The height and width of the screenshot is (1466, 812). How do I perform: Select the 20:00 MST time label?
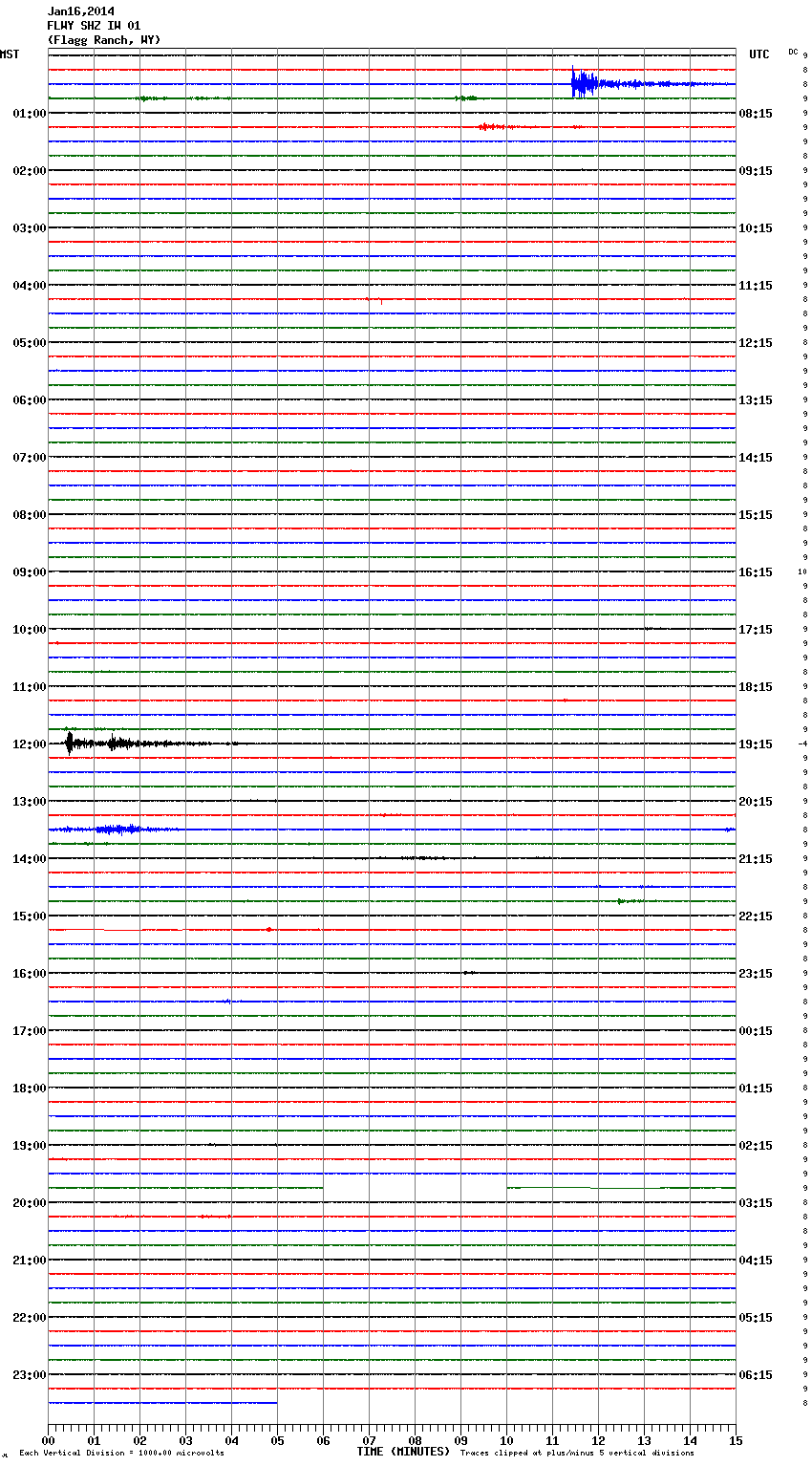point(30,1203)
